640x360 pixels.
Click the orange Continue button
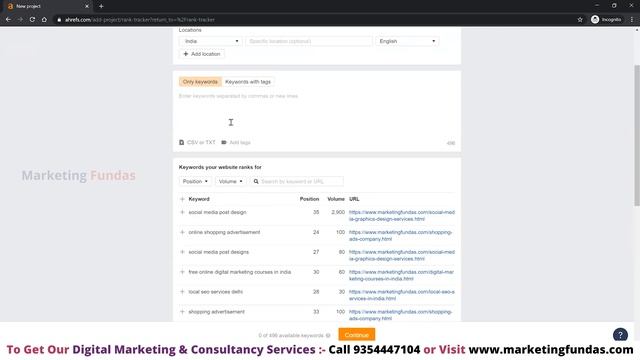click(356, 335)
